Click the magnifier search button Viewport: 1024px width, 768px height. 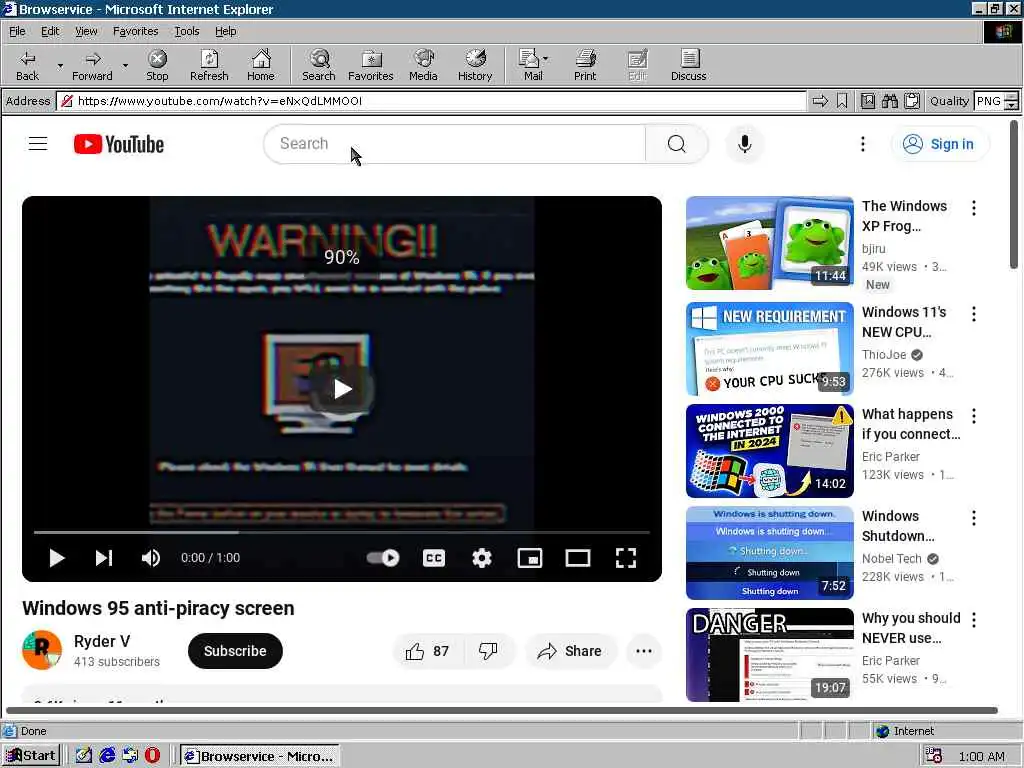click(x=677, y=144)
